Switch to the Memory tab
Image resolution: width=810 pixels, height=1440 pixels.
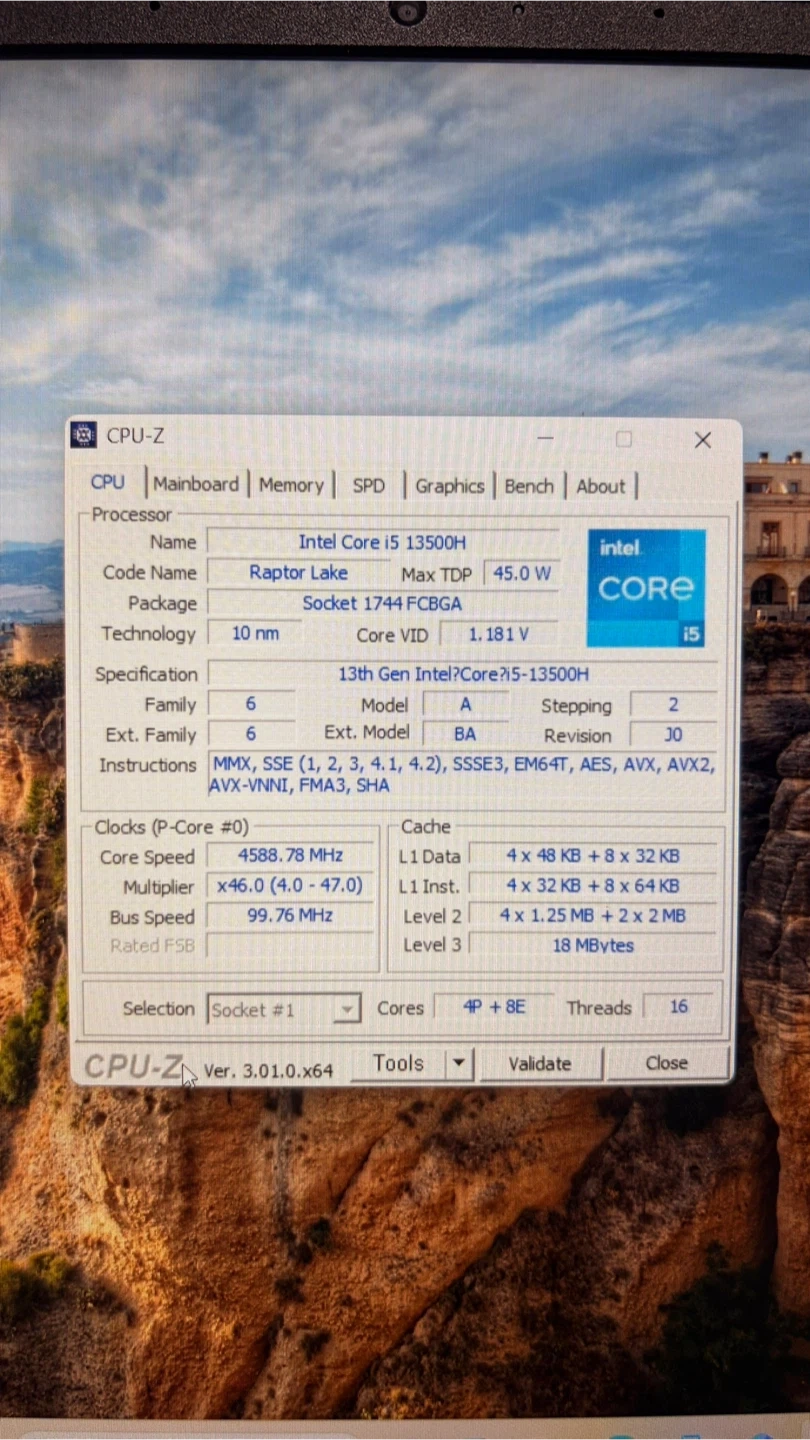pyautogui.click(x=291, y=485)
